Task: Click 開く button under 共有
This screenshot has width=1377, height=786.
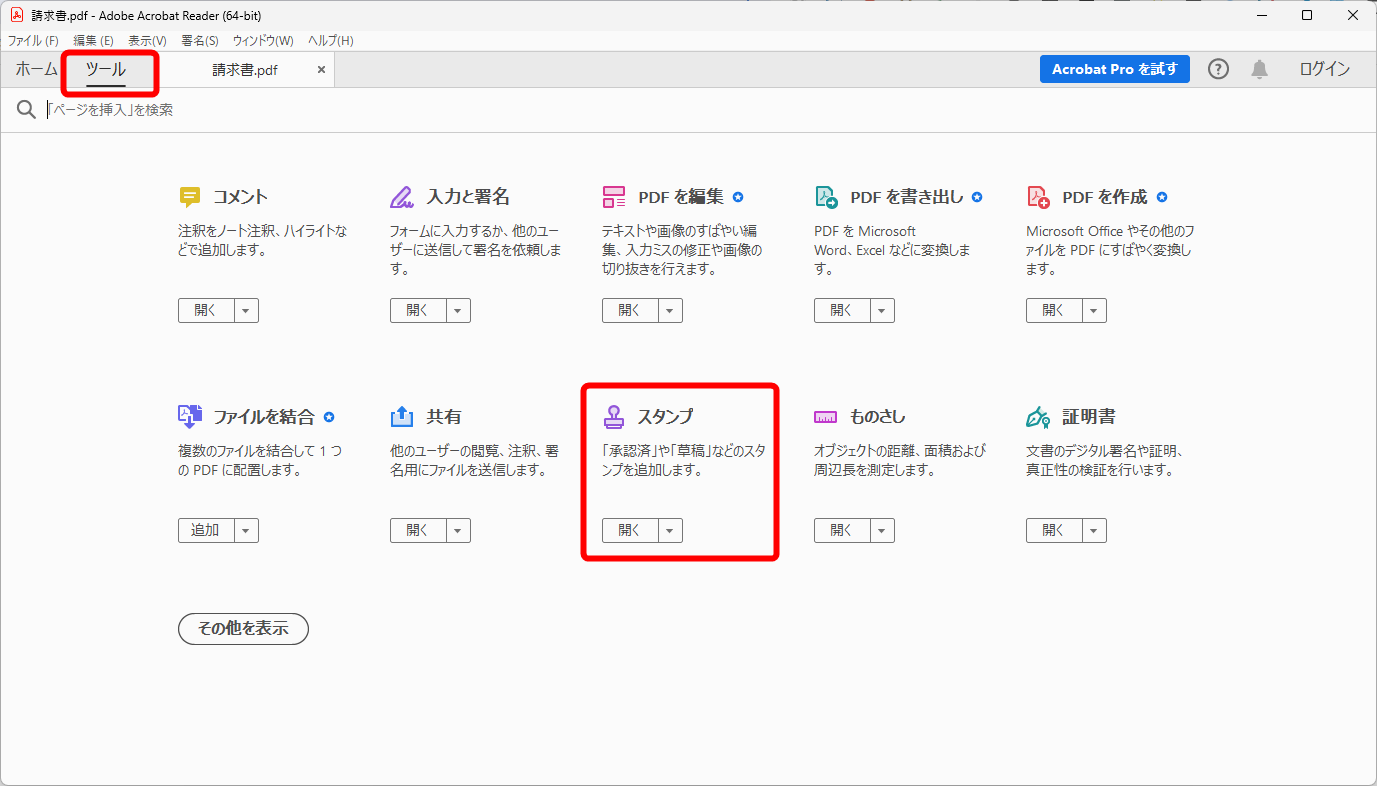Action: point(418,531)
